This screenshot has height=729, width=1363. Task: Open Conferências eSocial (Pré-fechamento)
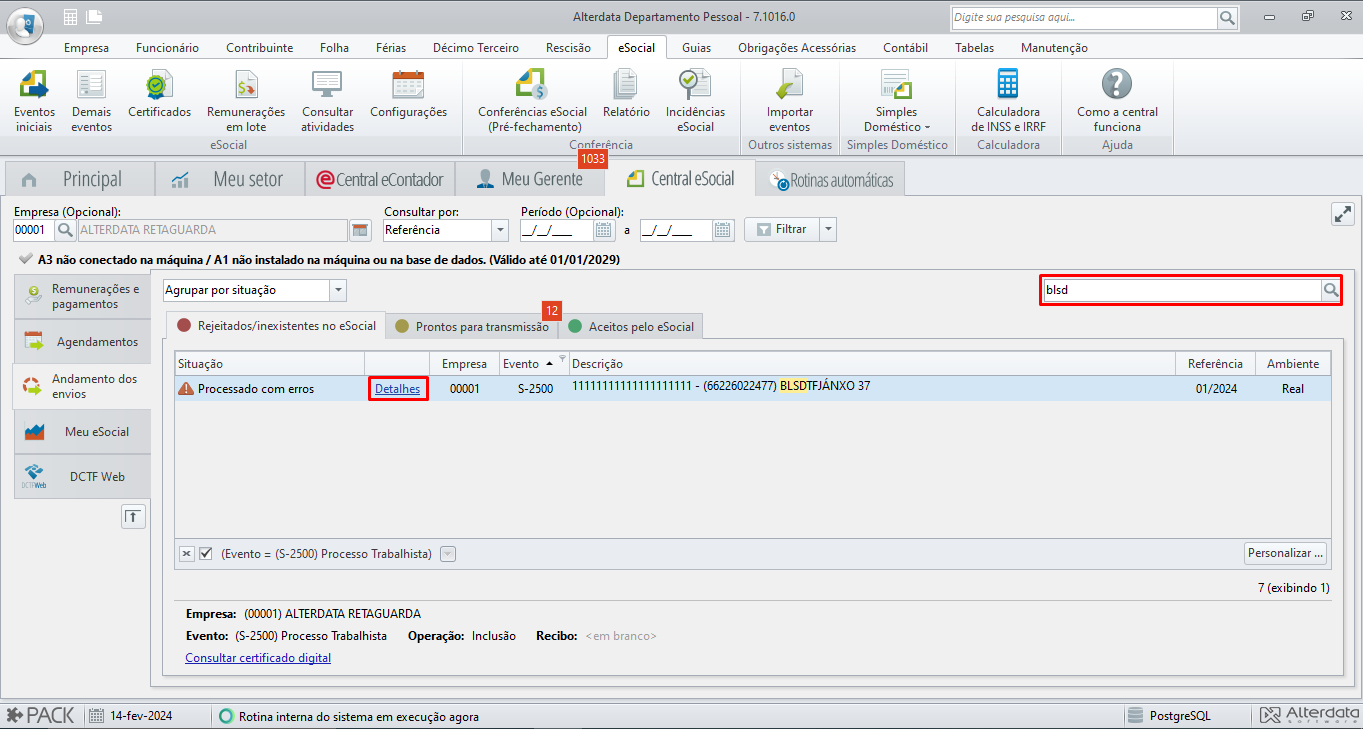pos(532,101)
